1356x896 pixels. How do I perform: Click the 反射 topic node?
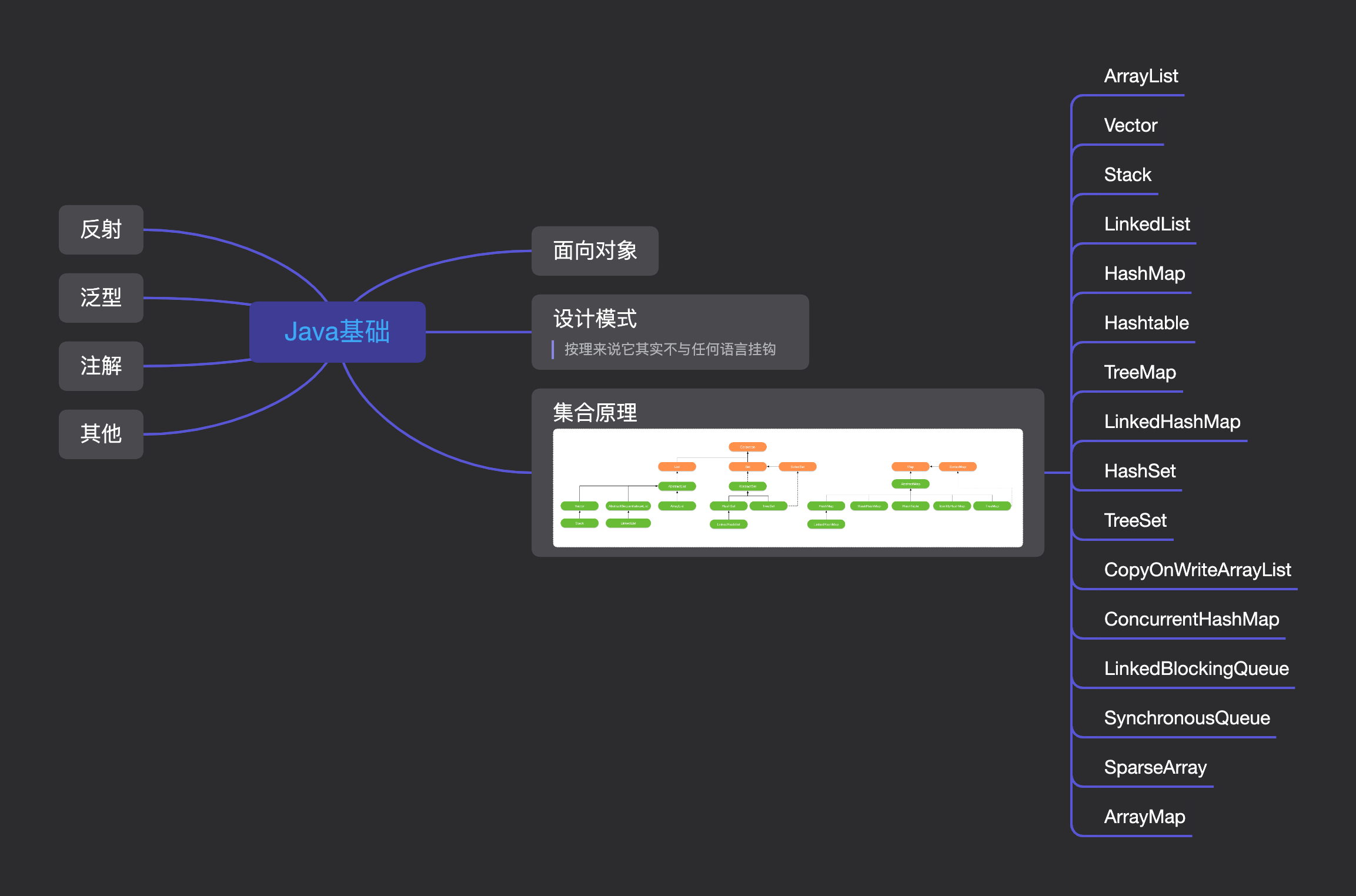[101, 230]
